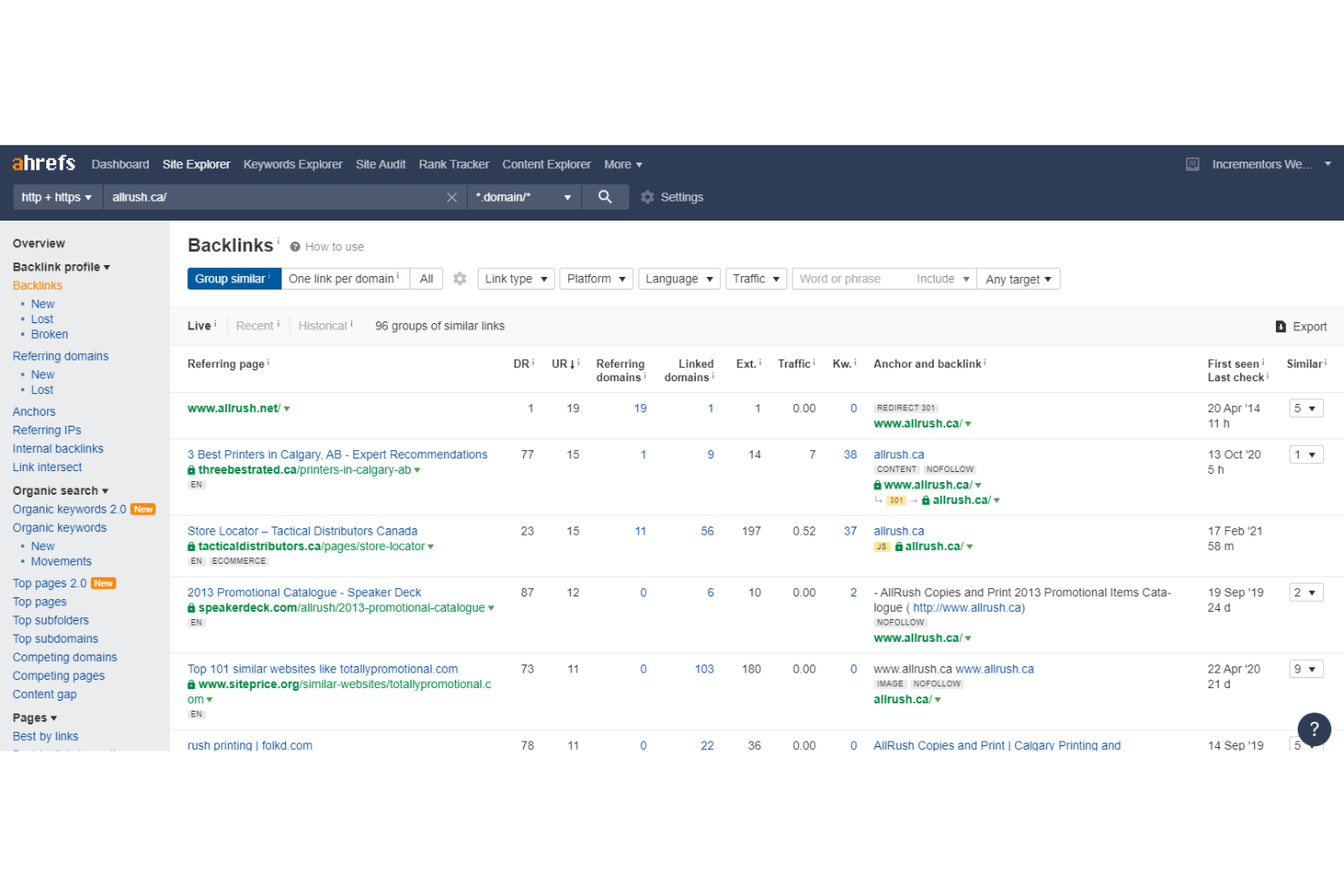Viewport: 1344px width, 896px height.
Task: Click the tacticaldistributors.ca URL dropdown arrow
Action: tap(430, 546)
